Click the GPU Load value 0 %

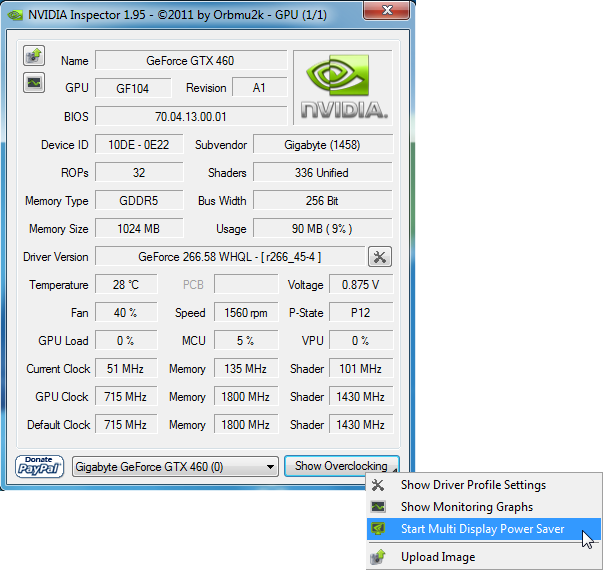tap(126, 341)
